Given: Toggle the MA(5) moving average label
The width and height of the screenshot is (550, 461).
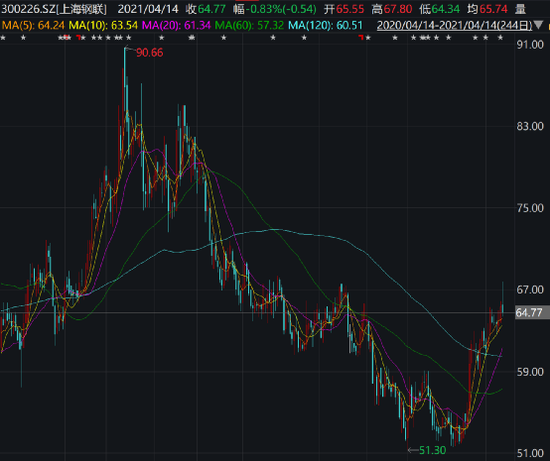Looking at the screenshot, I should [x=33, y=25].
